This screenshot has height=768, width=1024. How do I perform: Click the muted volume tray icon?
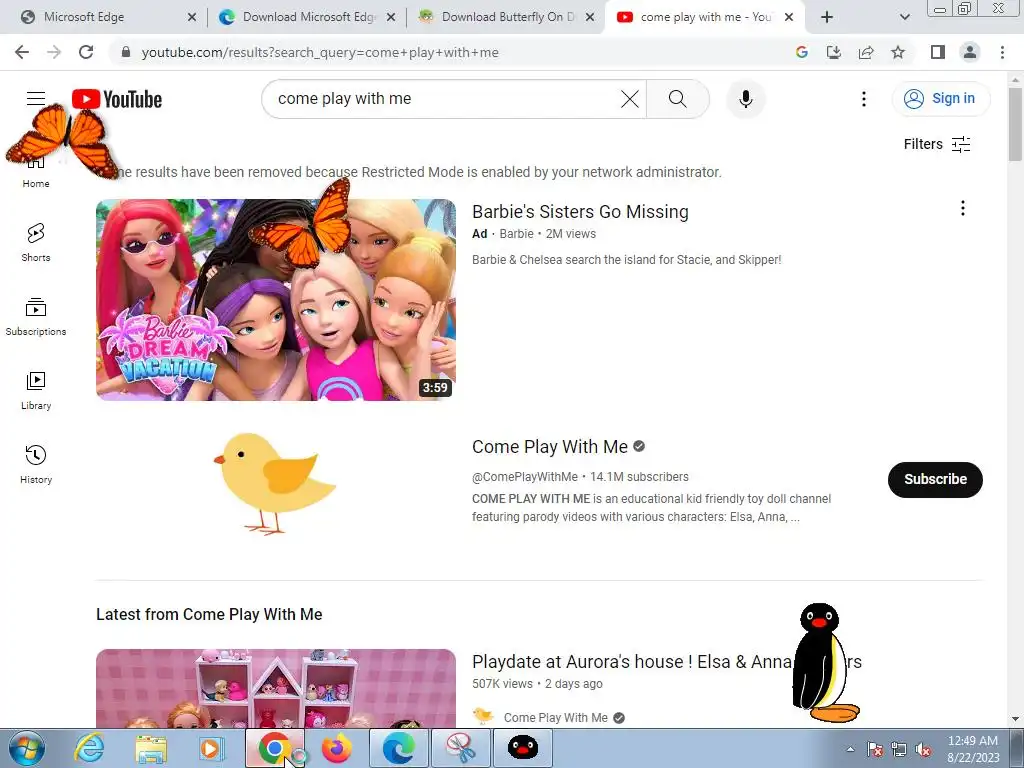[x=923, y=750]
